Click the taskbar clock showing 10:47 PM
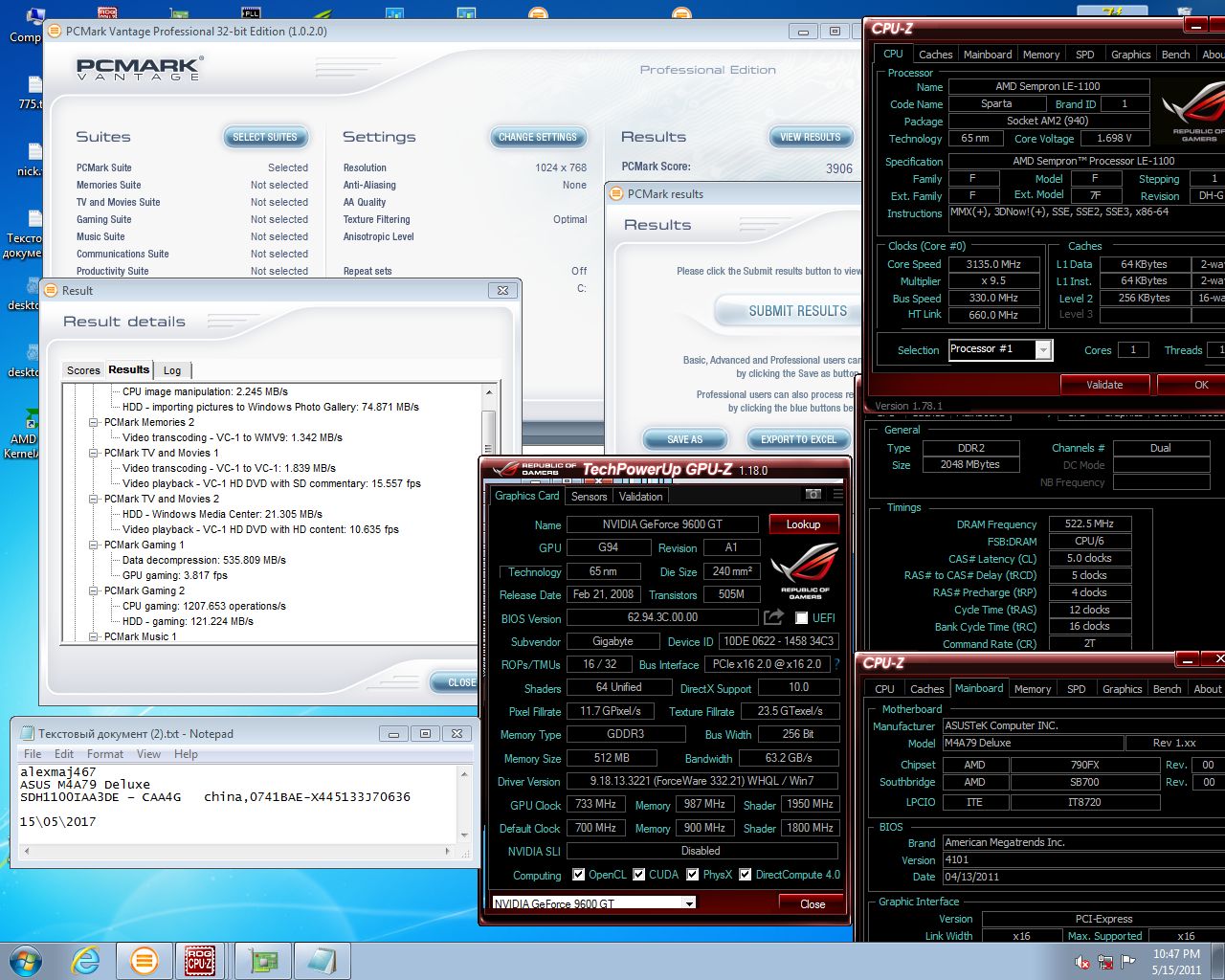 click(x=1176, y=962)
